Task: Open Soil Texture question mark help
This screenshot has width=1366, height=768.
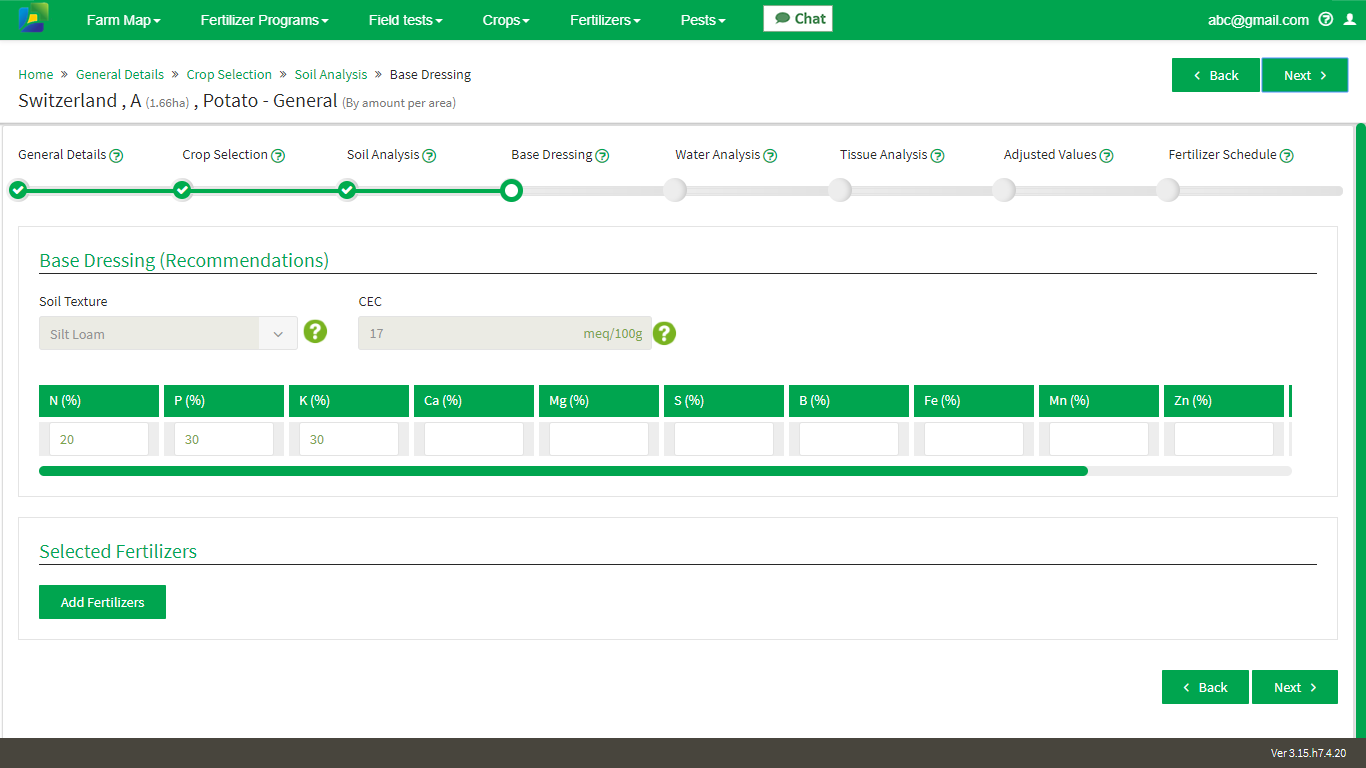Action: [x=315, y=332]
